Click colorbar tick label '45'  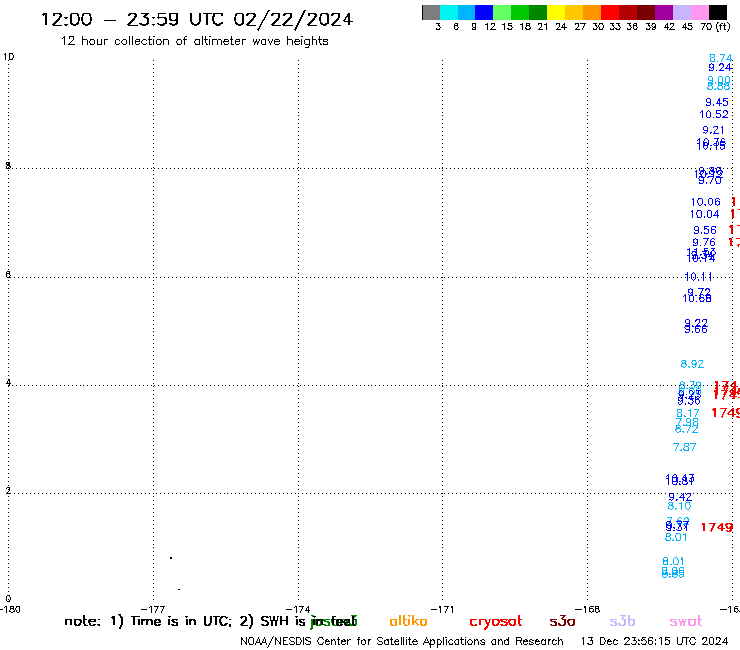coord(687,27)
